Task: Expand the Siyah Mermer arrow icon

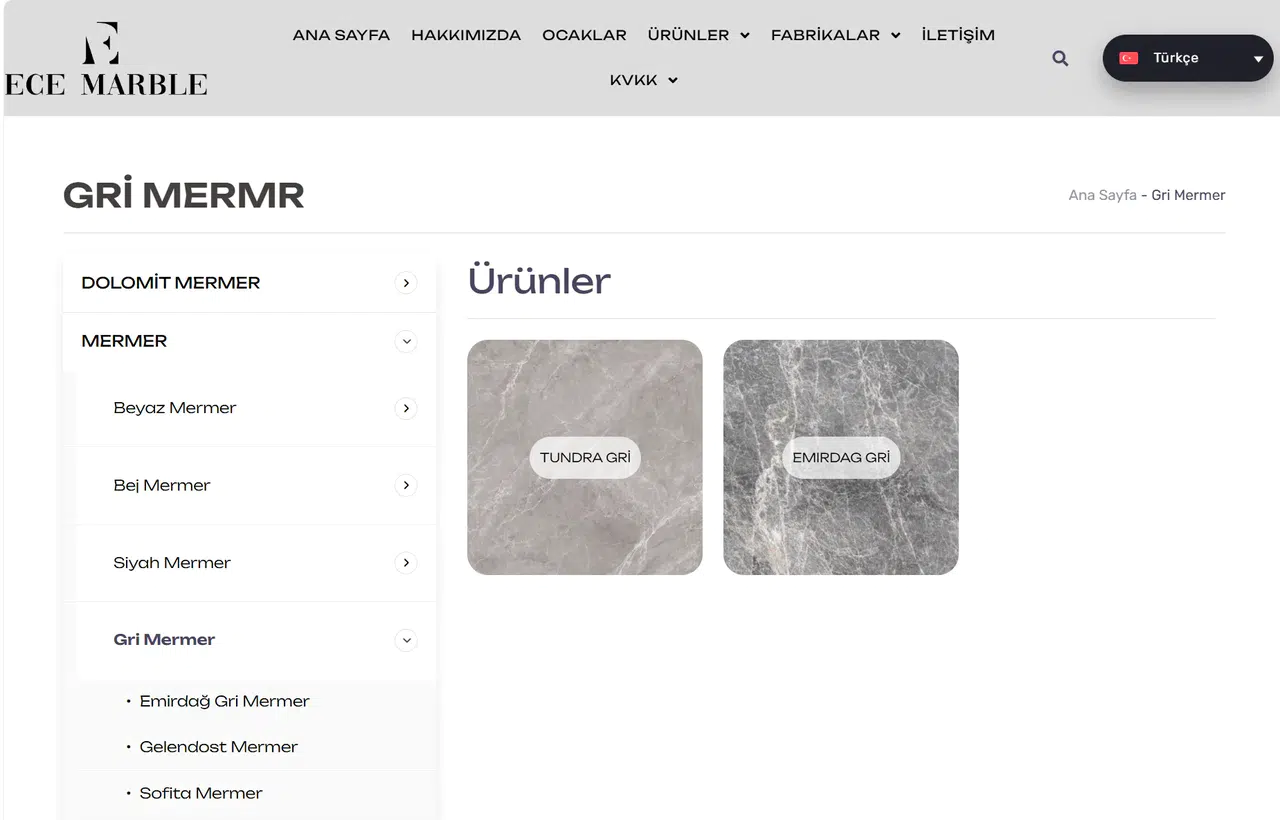Action: (406, 563)
